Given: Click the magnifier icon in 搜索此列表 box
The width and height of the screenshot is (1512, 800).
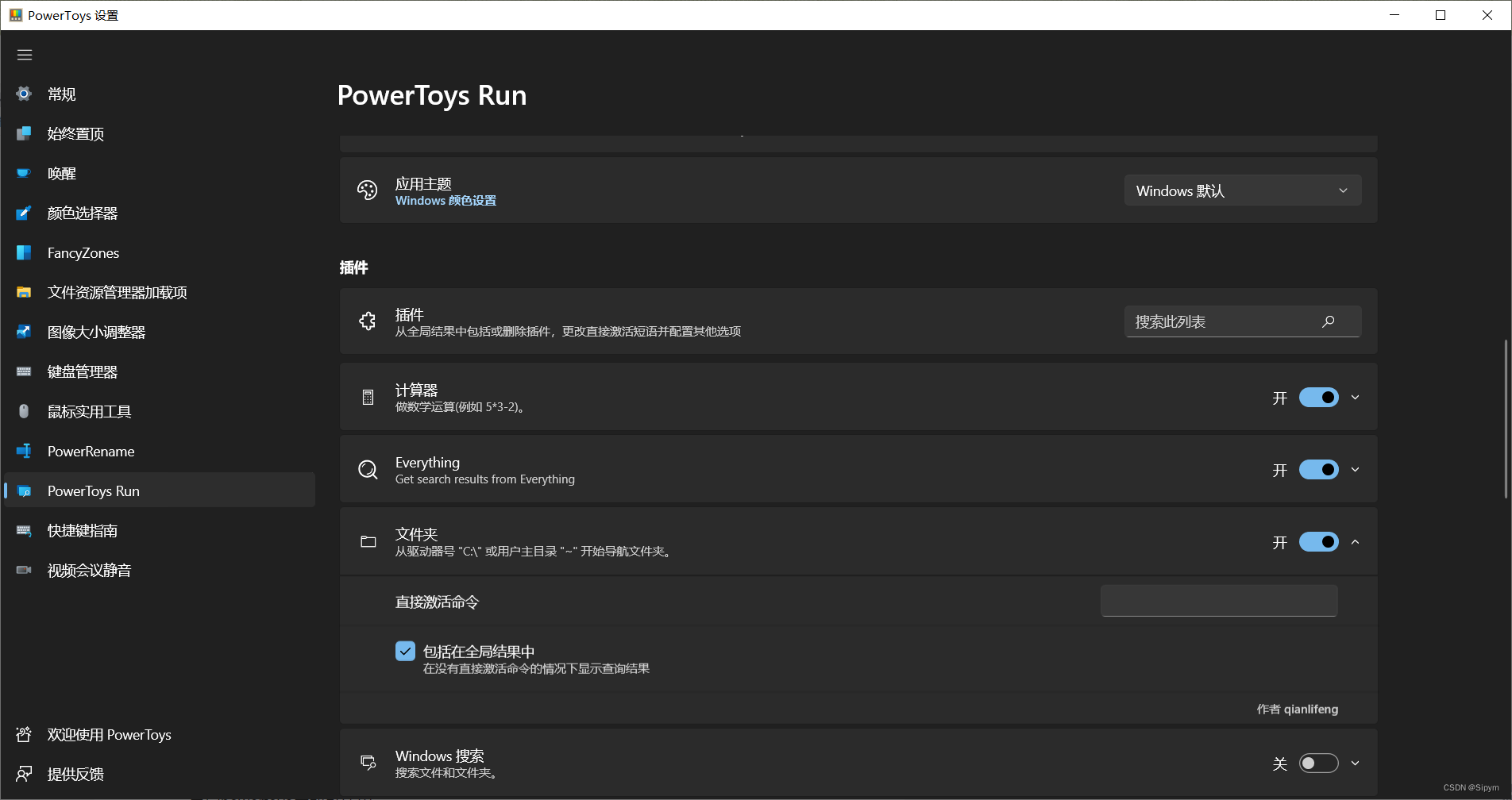Looking at the screenshot, I should pyautogui.click(x=1329, y=321).
